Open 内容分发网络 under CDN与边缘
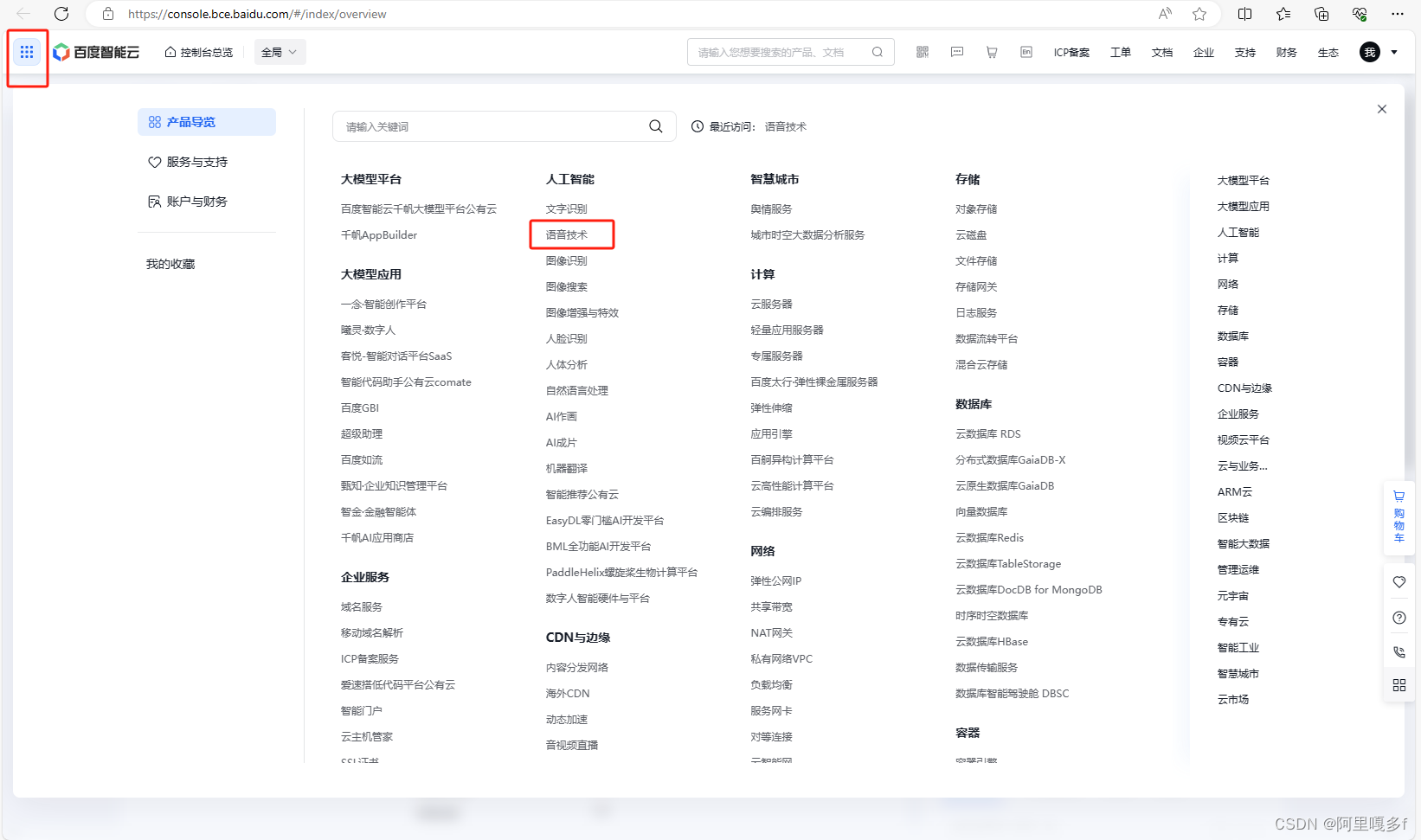1421x840 pixels. 577,667
